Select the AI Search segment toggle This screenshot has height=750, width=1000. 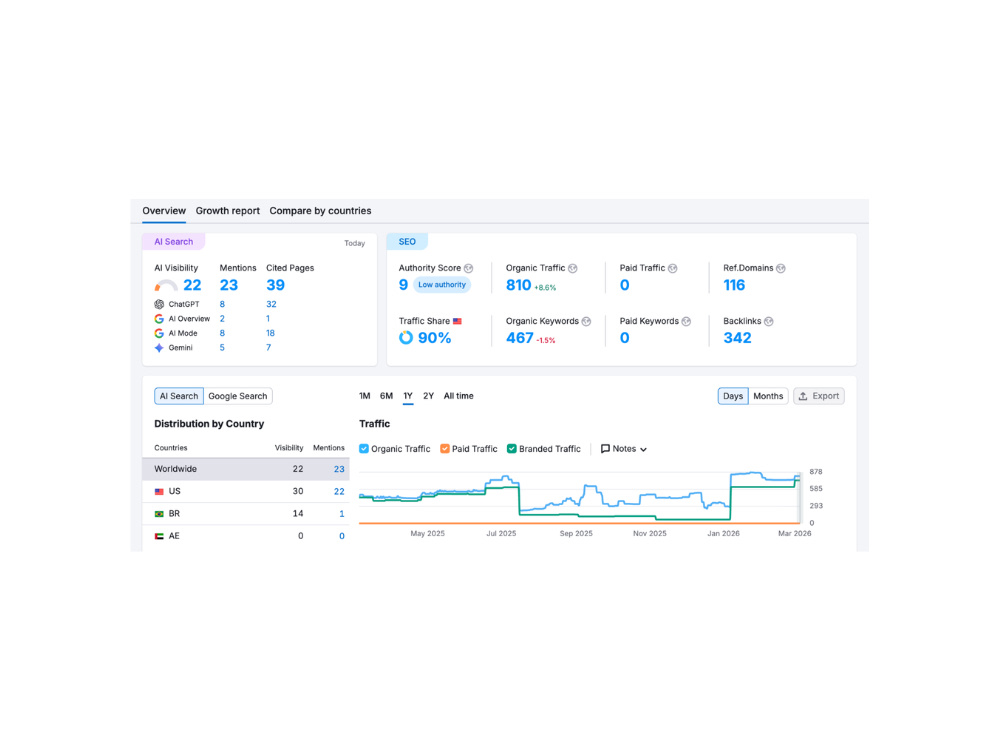[x=179, y=396]
